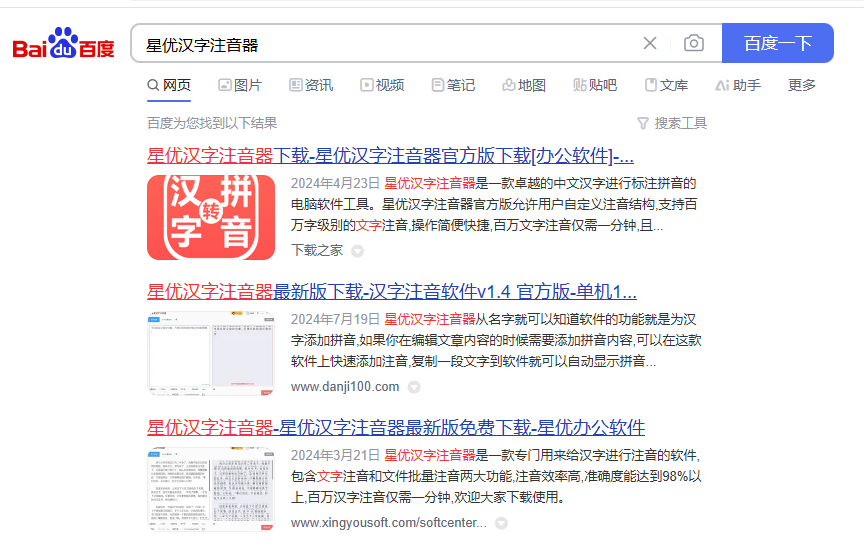Click the text 百度为您找到以下结果
This screenshot has width=864, height=550.
pyautogui.click(x=212, y=123)
